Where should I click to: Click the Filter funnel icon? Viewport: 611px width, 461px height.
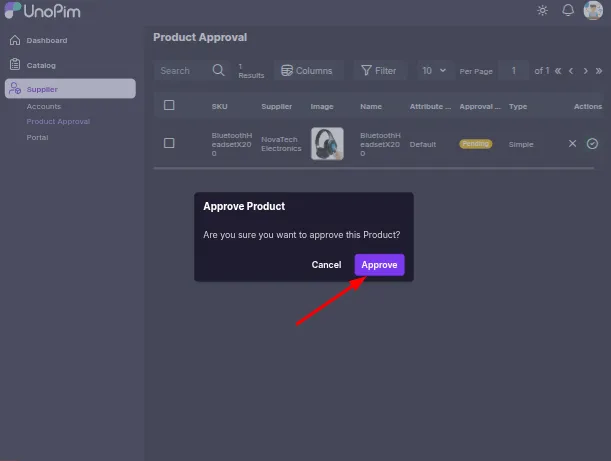[366, 71]
